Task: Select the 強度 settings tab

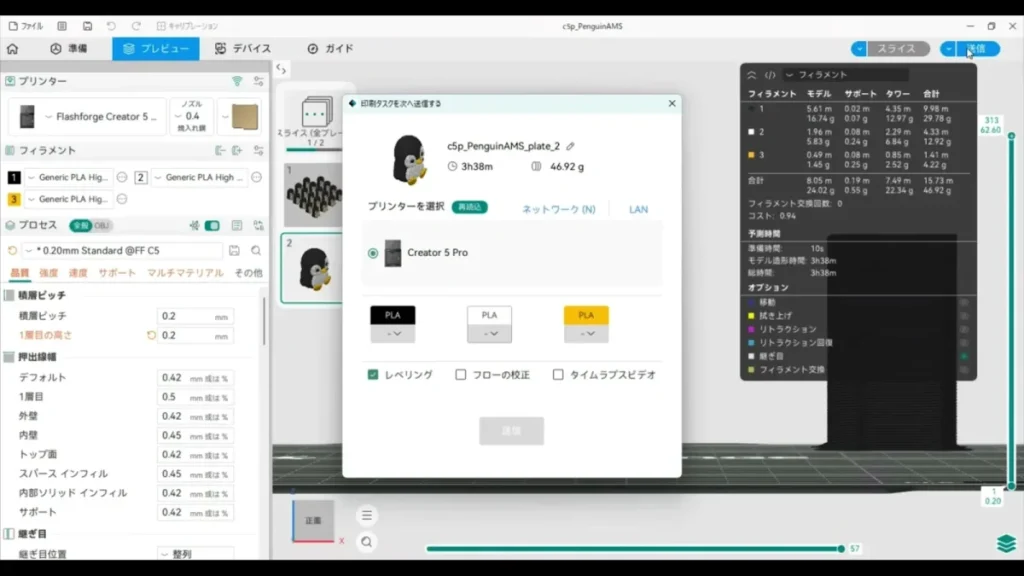Action: [x=48, y=273]
